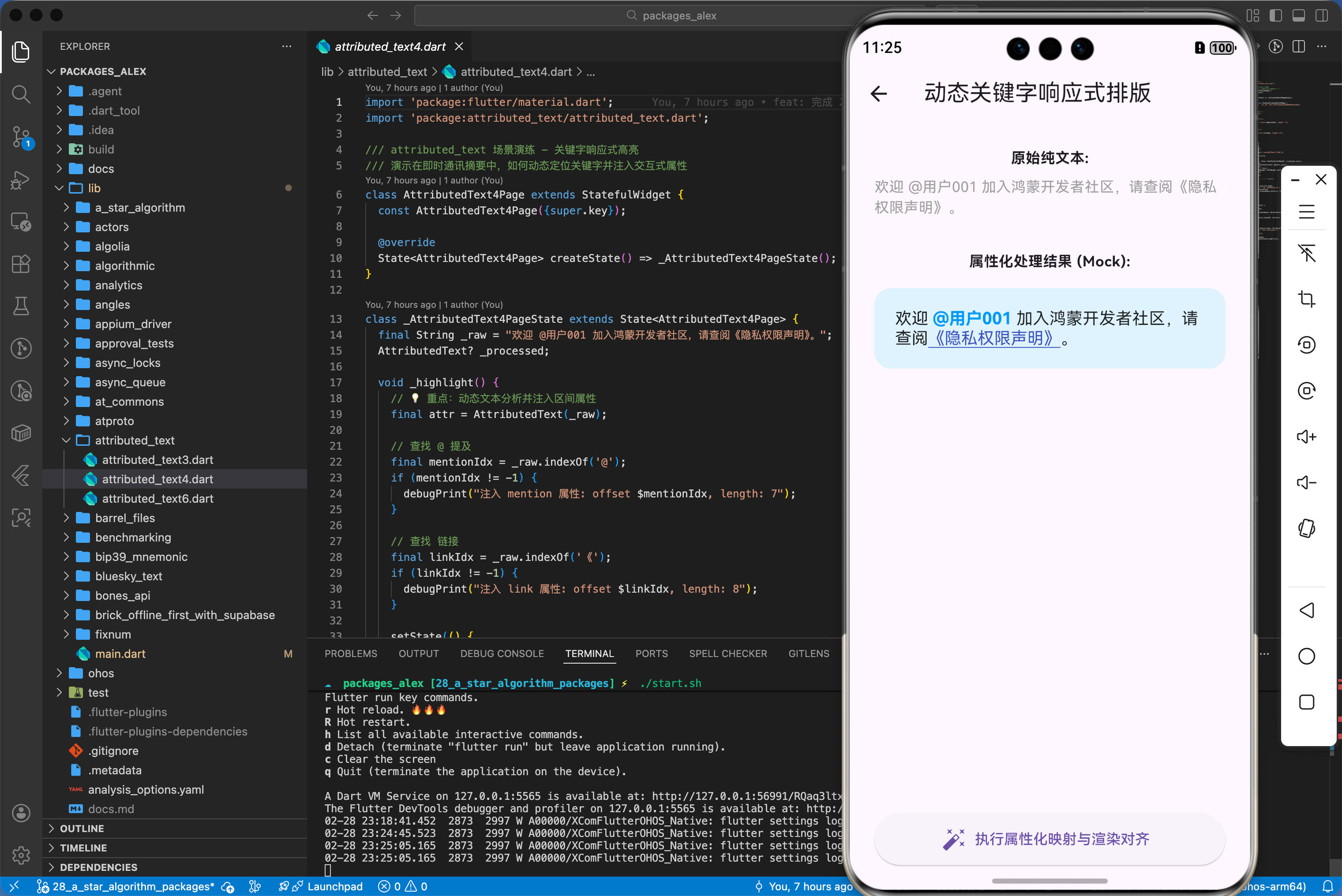This screenshot has width=1342, height=896.
Task: Tap the 执行属性化映射与渲染对齐 button
Action: click(x=1050, y=839)
